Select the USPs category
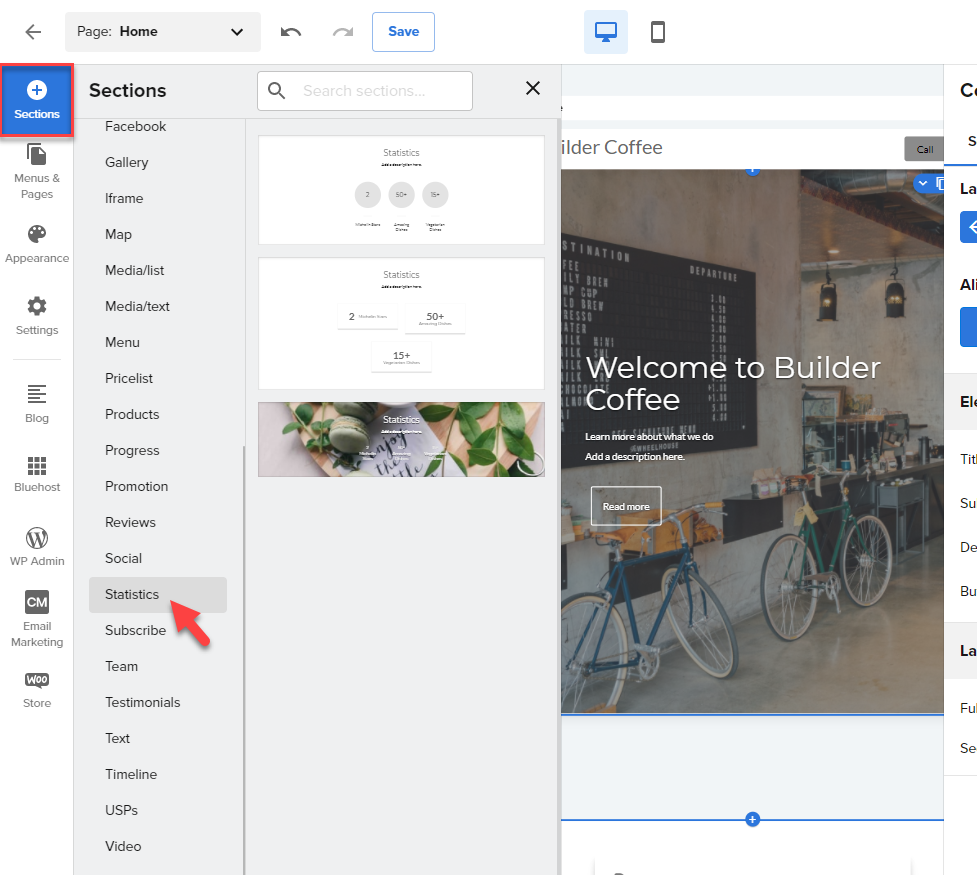 click(x=122, y=811)
